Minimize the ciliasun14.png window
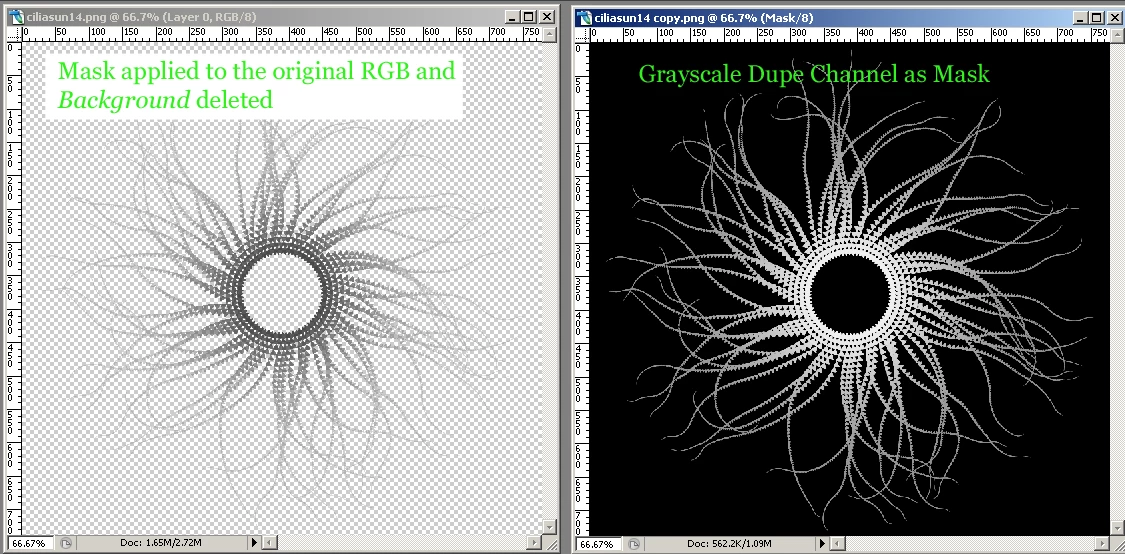Image resolution: width=1125 pixels, height=554 pixels. pos(512,17)
